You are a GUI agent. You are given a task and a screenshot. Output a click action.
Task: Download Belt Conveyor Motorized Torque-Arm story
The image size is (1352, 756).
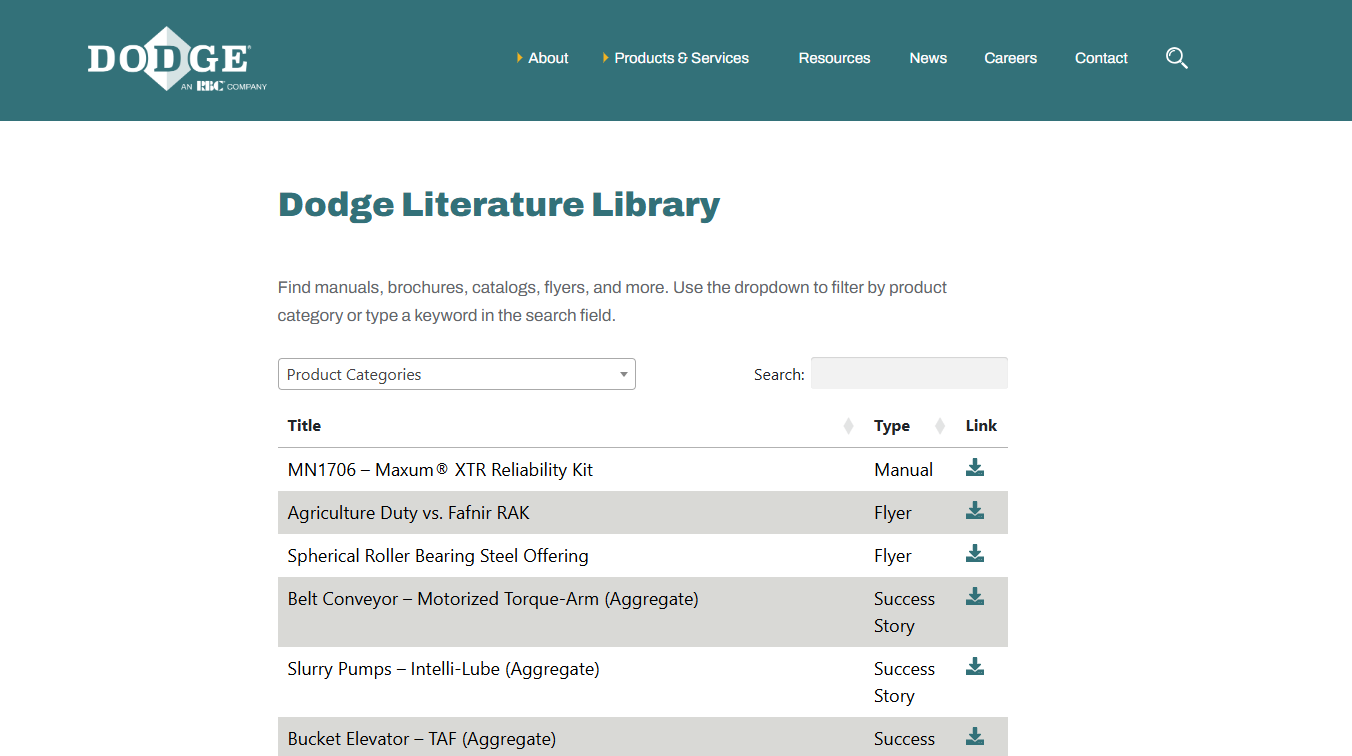[x=975, y=596]
